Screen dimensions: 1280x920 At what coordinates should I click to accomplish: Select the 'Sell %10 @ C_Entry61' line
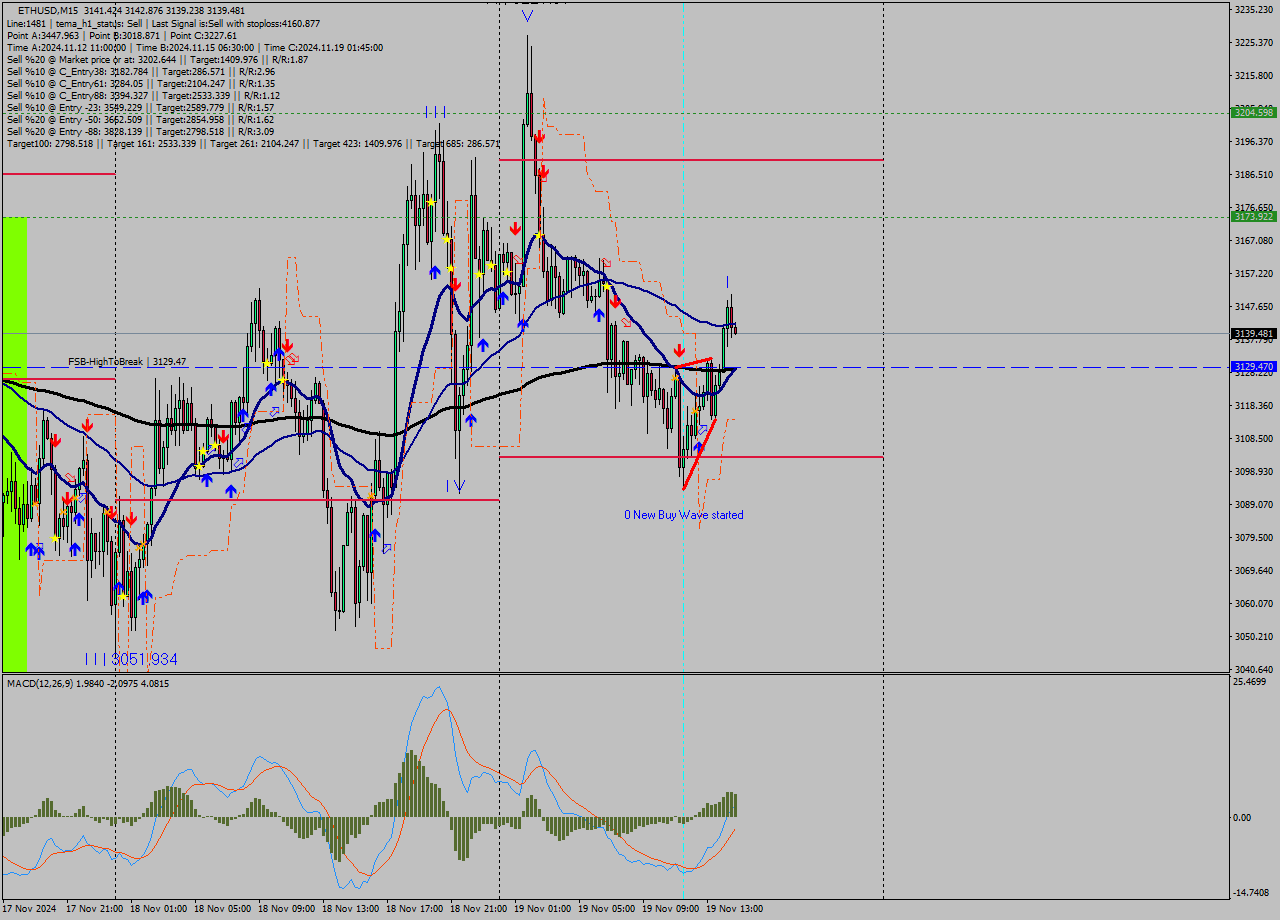pyautogui.click(x=141, y=83)
